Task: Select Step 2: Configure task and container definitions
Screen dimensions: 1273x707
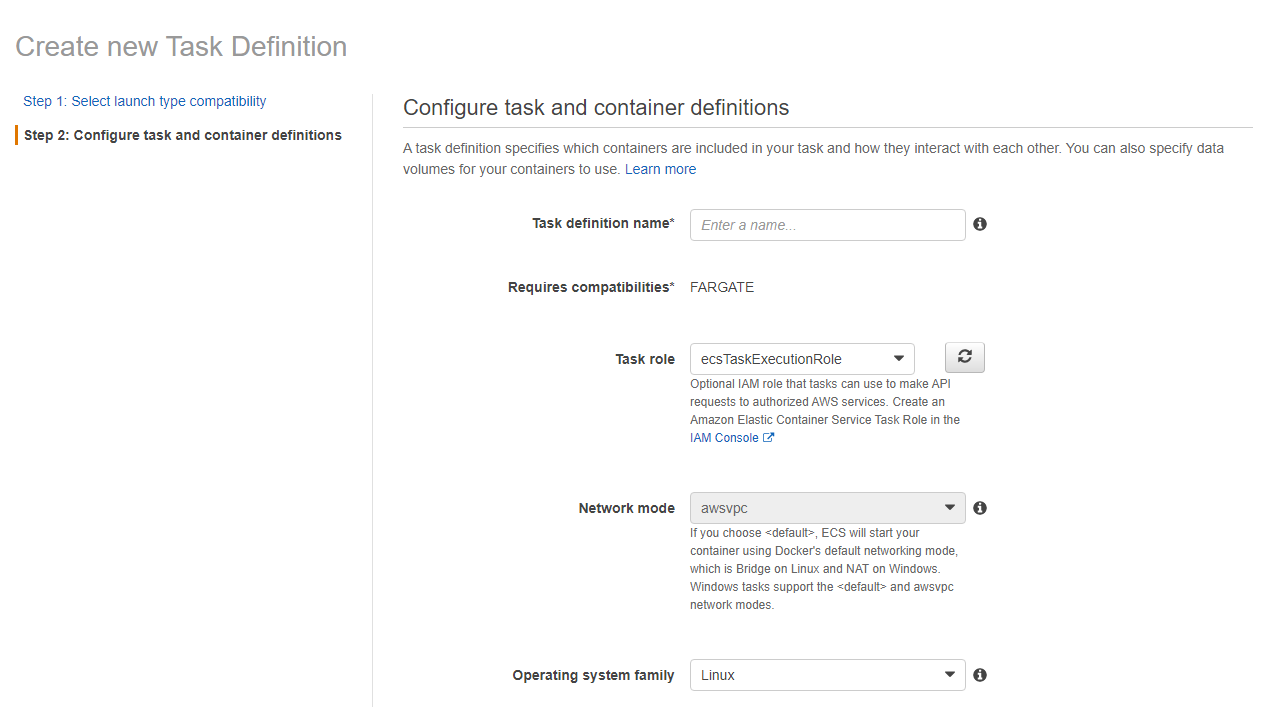Action: click(x=183, y=135)
